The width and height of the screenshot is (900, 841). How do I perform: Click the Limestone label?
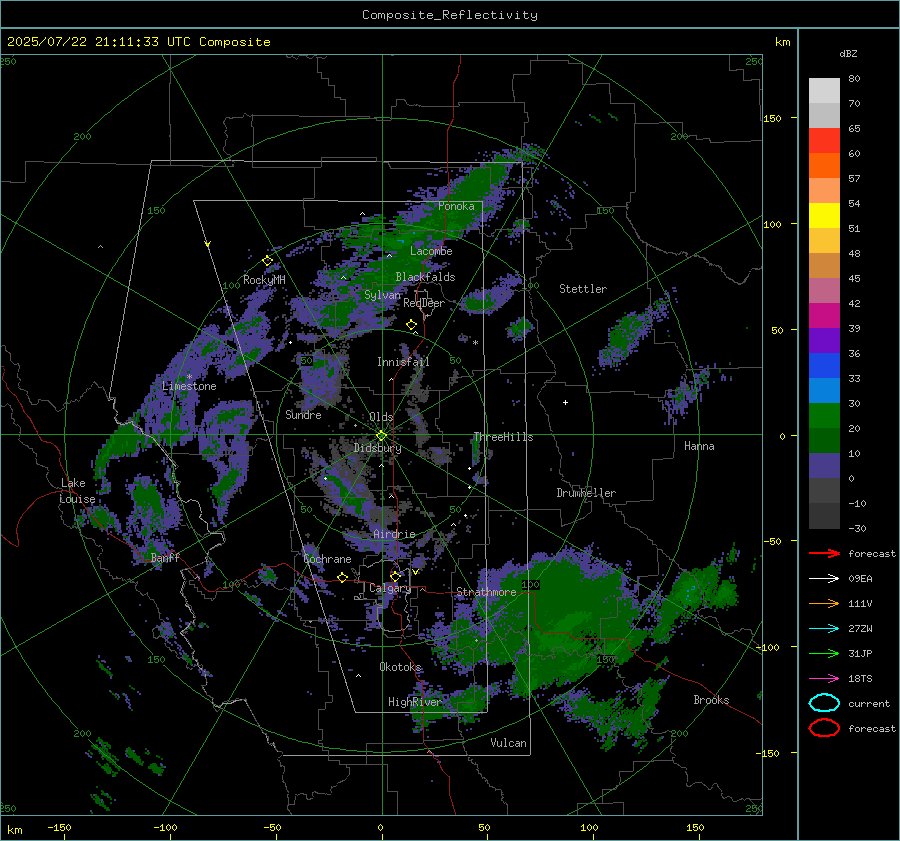[x=189, y=386]
